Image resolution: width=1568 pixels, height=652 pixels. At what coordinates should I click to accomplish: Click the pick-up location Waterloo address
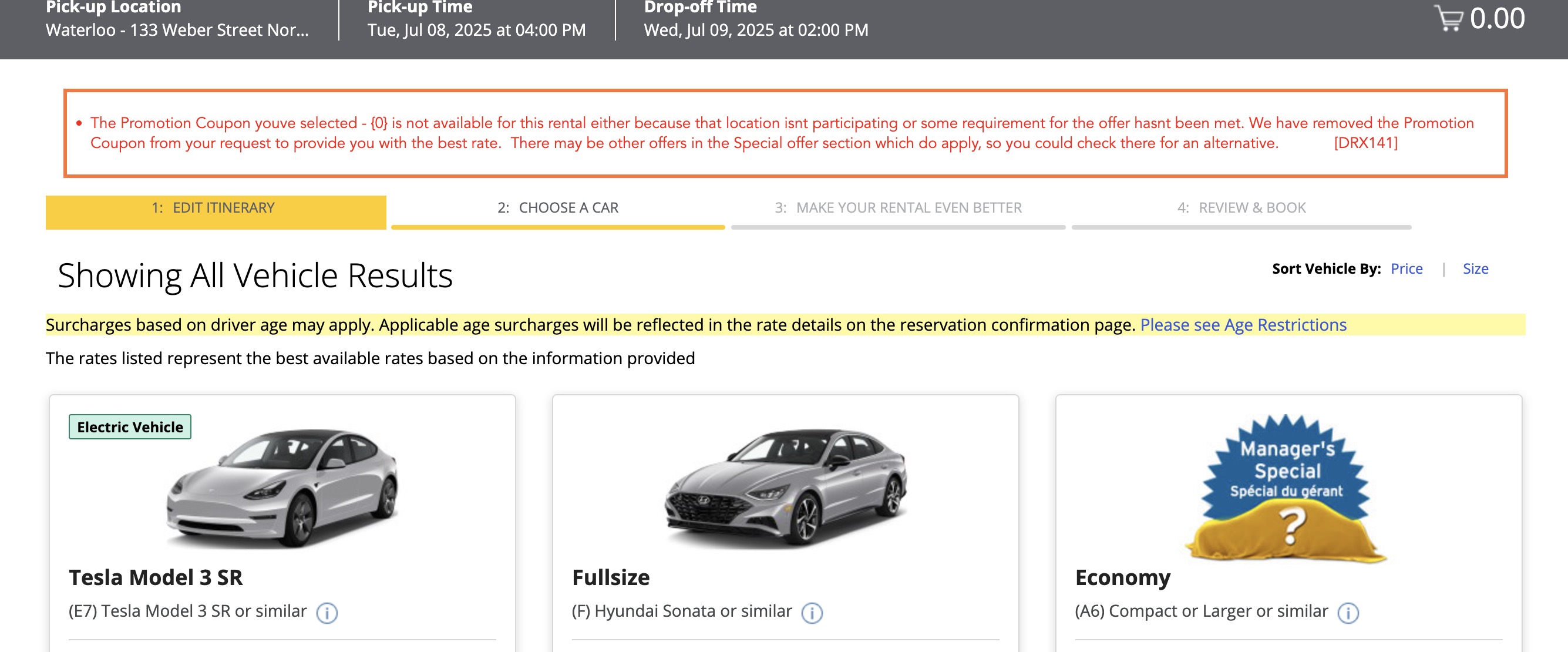point(177,30)
